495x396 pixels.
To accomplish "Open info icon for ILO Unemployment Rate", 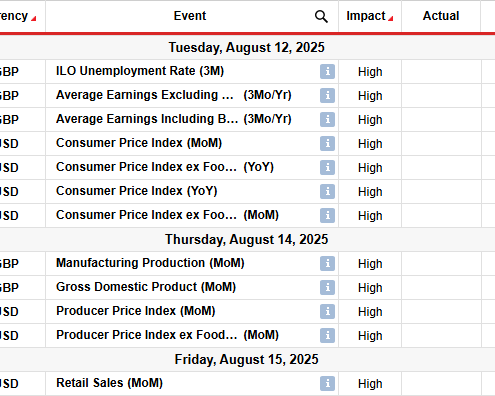I will (327, 71).
